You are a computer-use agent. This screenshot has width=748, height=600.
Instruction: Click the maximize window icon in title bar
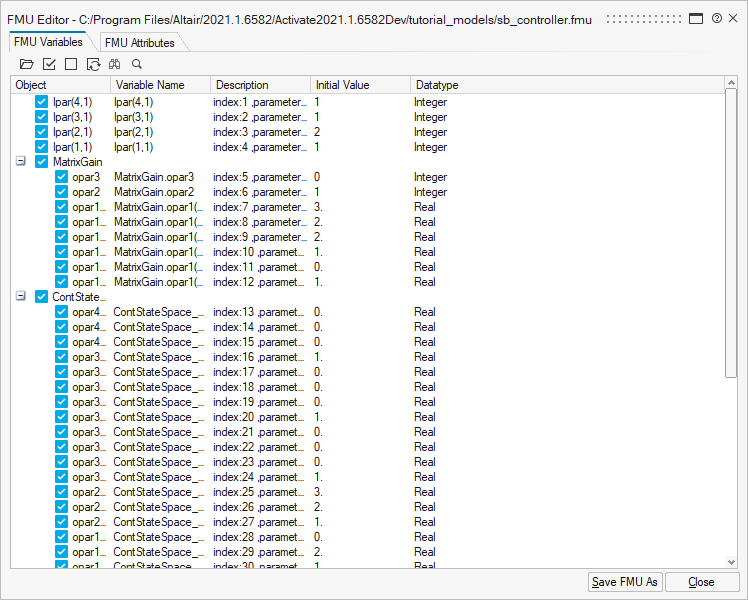(696, 19)
